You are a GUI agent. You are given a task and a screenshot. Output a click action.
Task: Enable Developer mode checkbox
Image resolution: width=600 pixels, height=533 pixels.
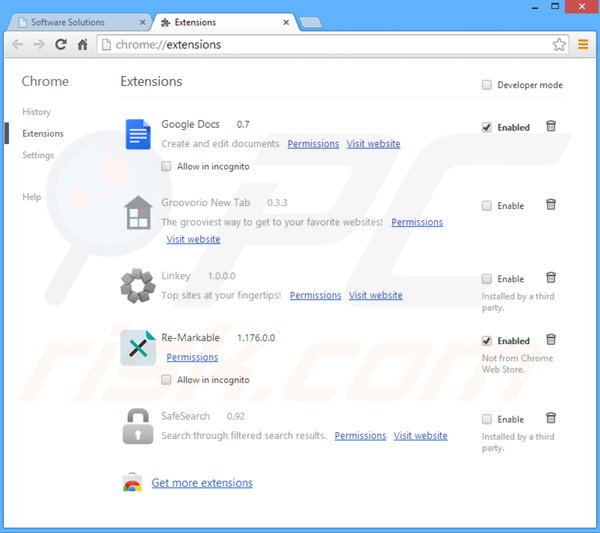pos(487,85)
